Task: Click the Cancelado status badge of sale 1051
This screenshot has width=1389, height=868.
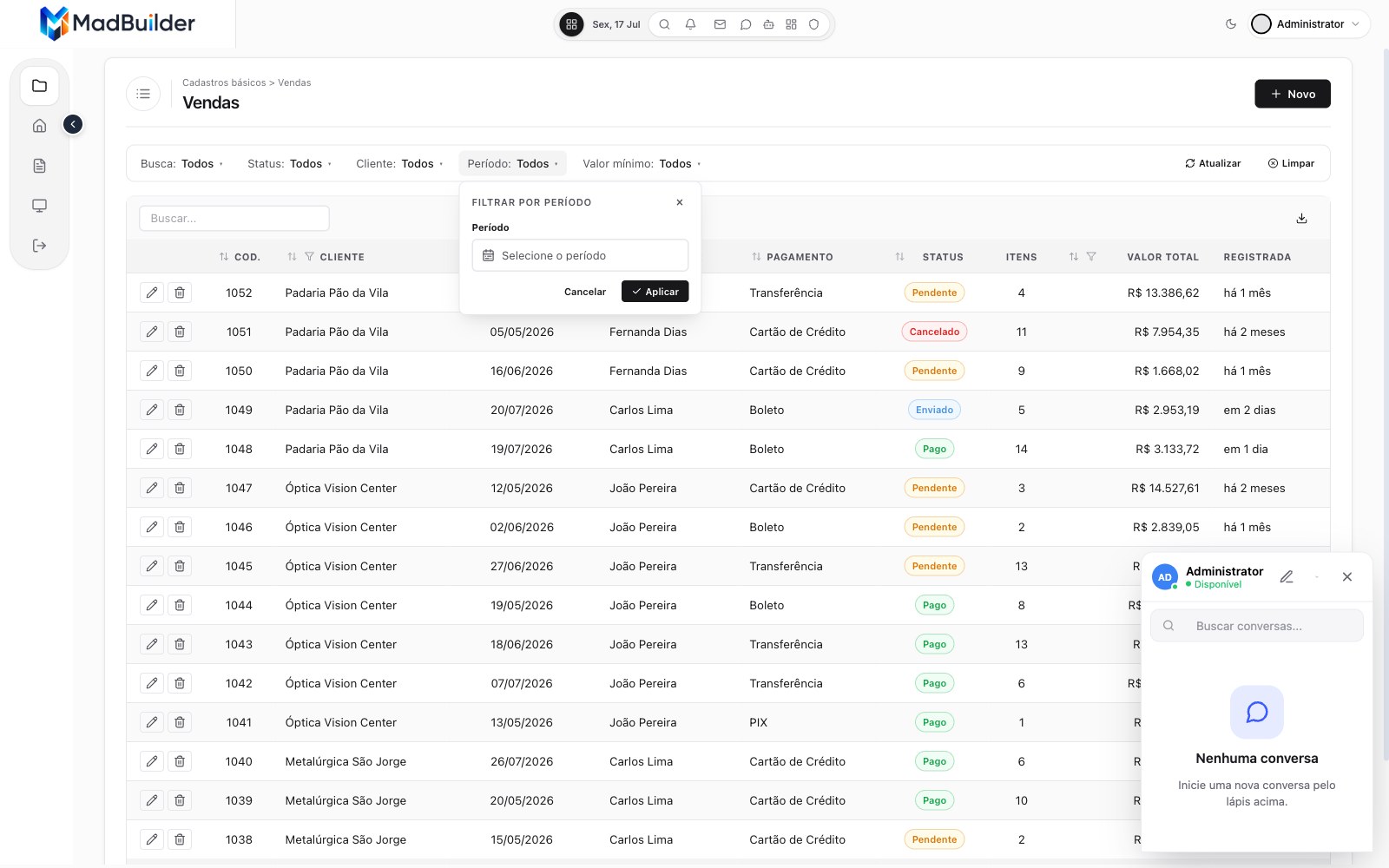Action: [934, 332]
